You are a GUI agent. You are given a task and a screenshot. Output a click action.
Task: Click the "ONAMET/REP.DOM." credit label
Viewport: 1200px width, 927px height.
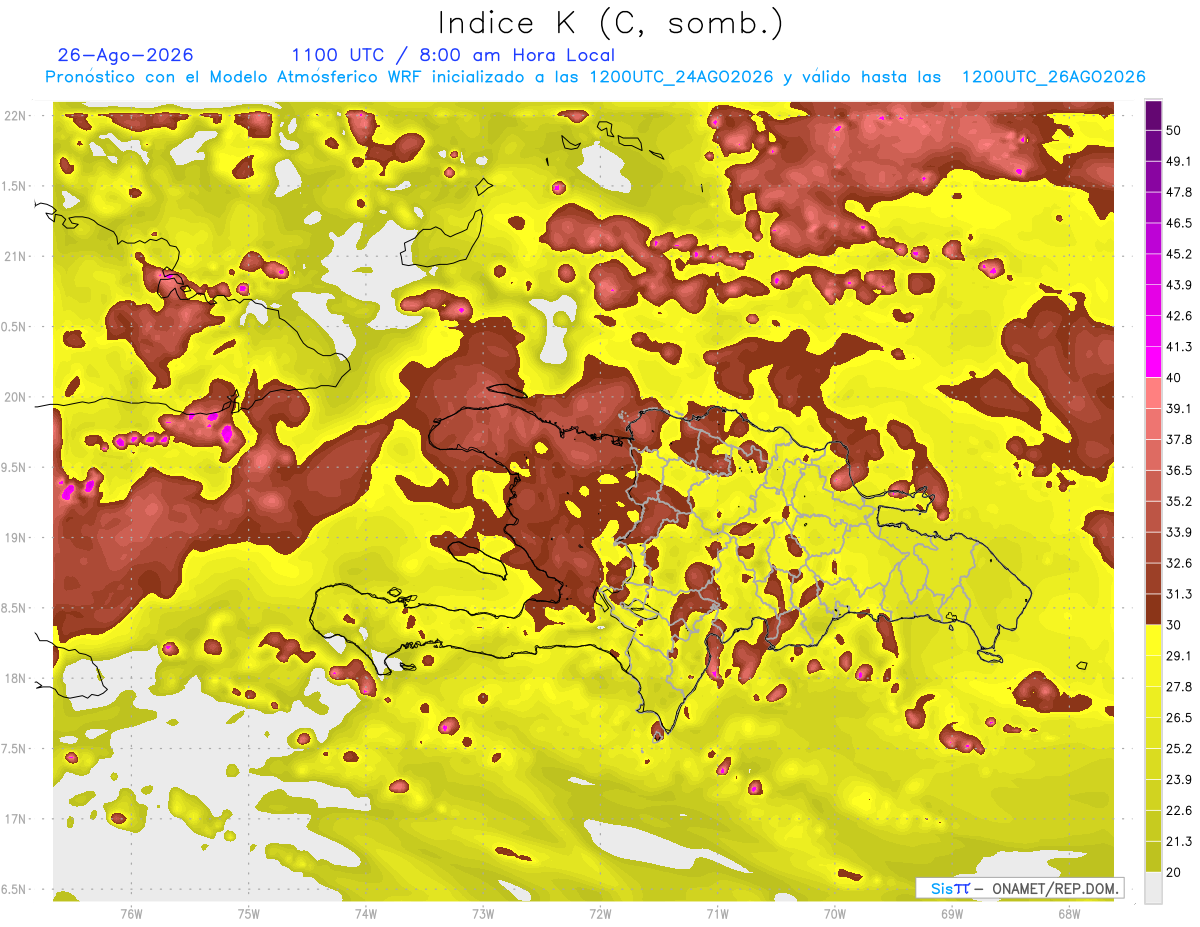click(1053, 888)
